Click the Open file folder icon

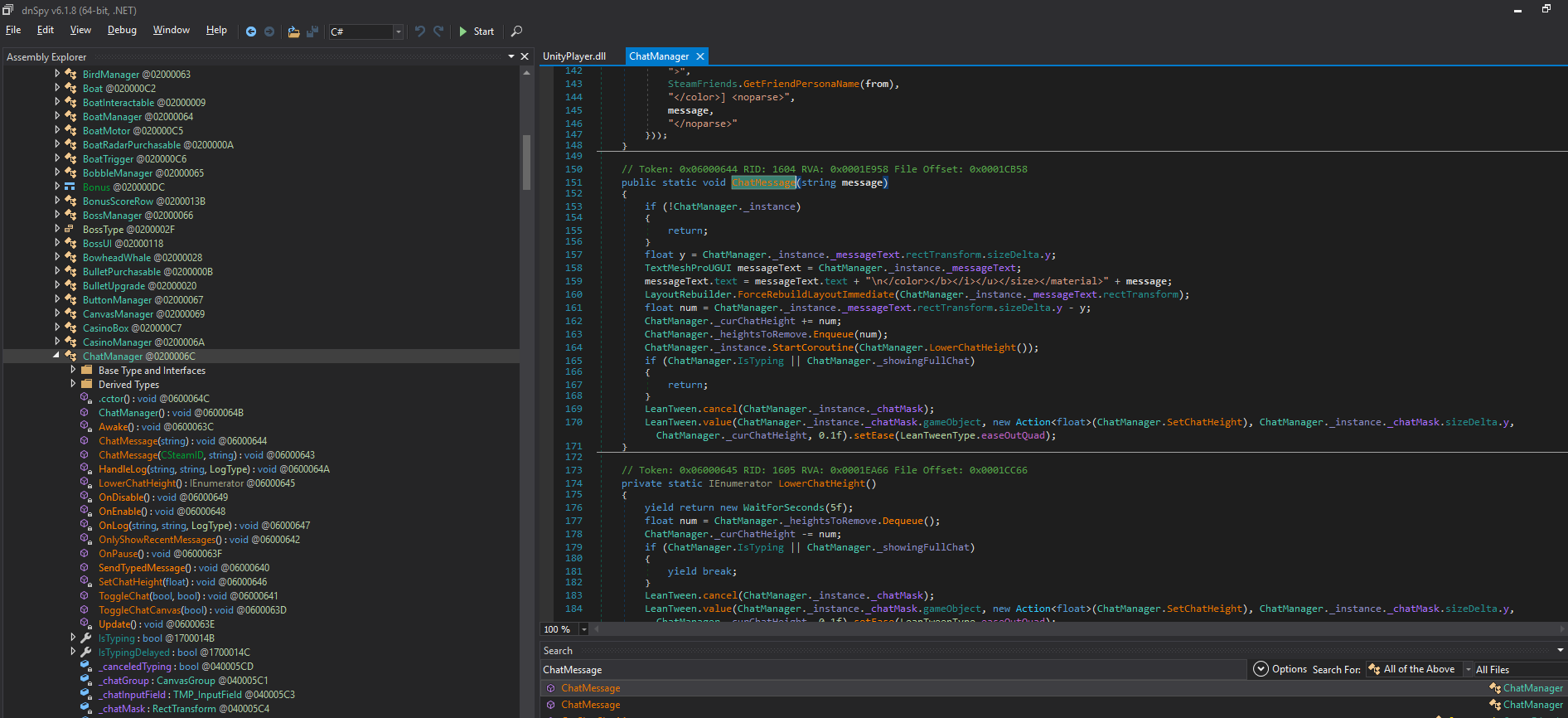(293, 32)
